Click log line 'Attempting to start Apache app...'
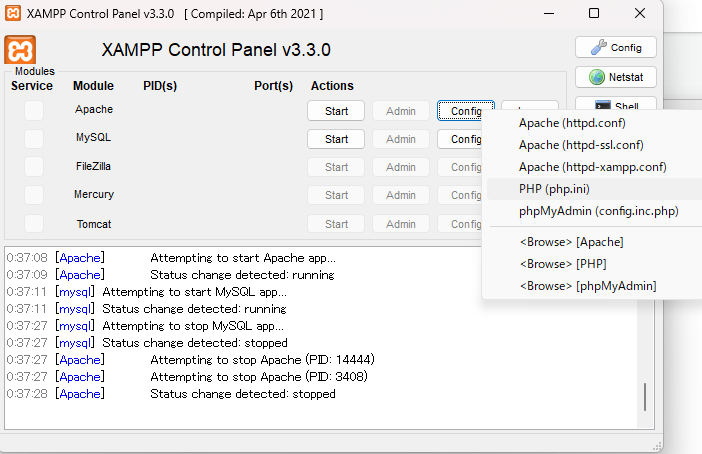Viewport: 702px width, 454px height. coord(243,258)
